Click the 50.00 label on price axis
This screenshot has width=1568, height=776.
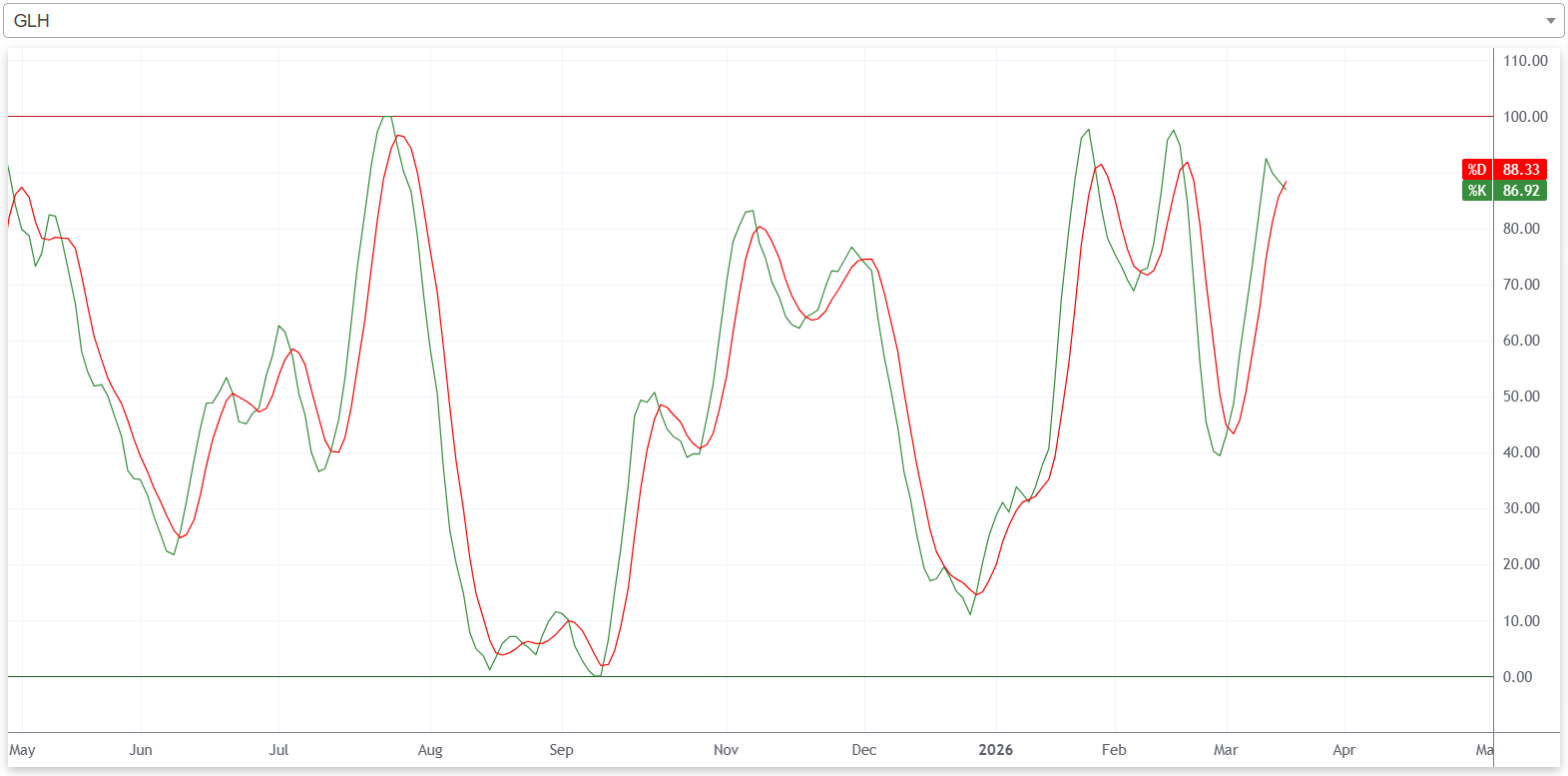coord(1521,396)
